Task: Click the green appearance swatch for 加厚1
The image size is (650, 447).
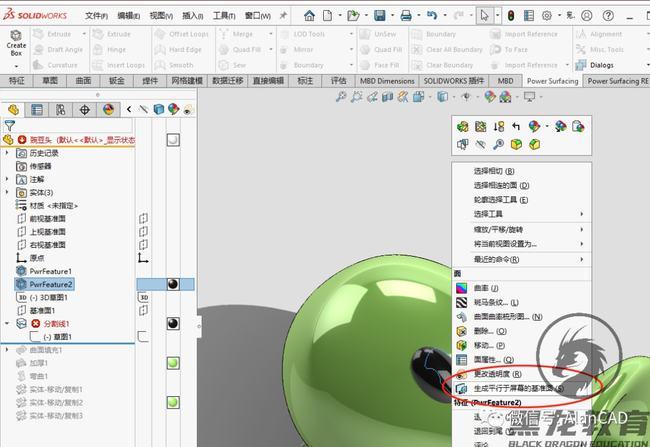Action: pyautogui.click(x=173, y=363)
